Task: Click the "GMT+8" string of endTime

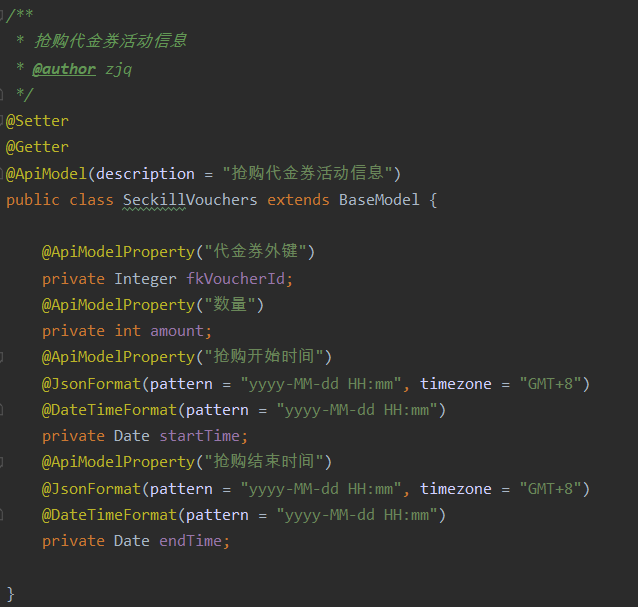Action: (551, 489)
